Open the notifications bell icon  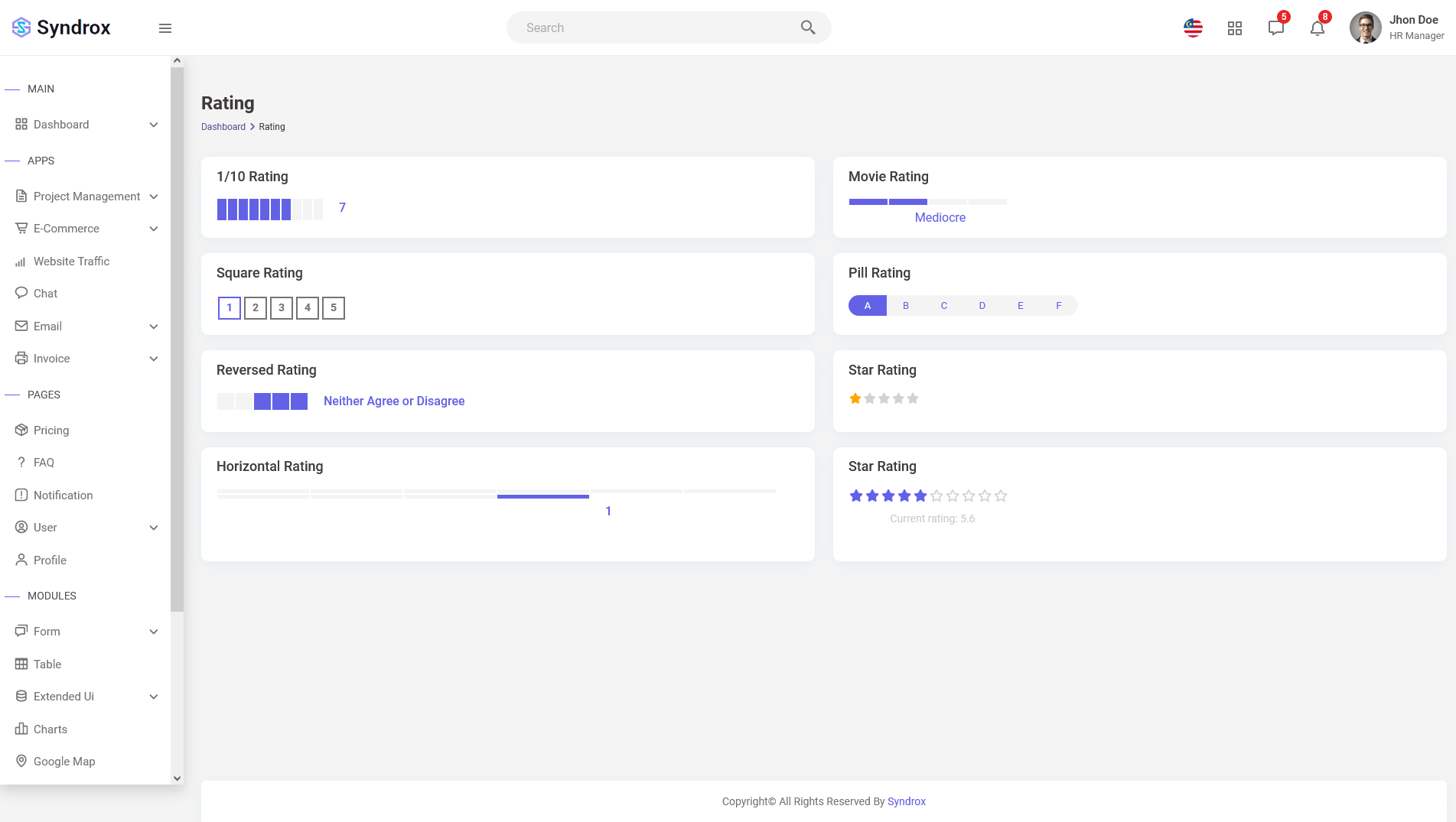1317,28
